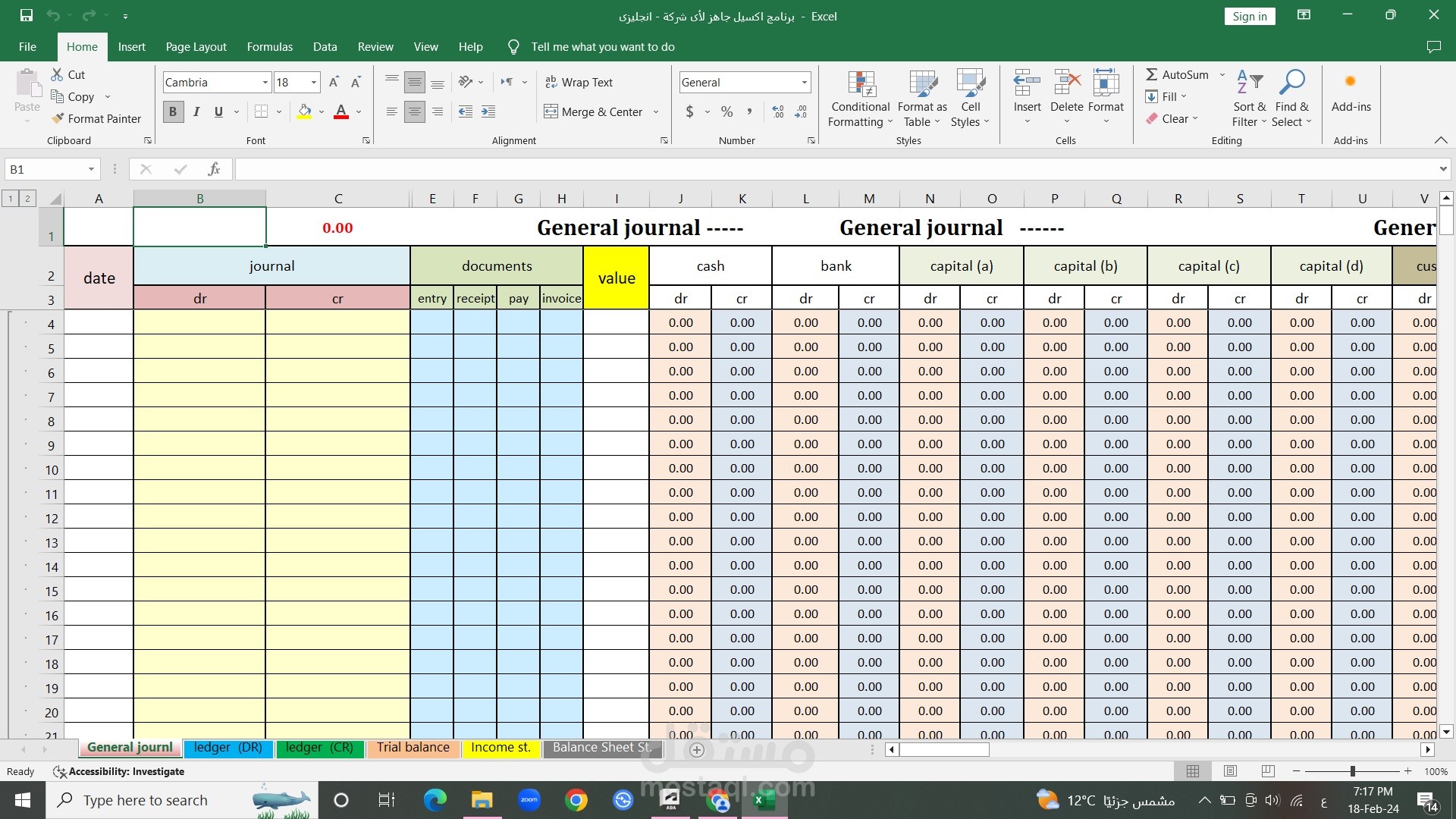Image resolution: width=1456 pixels, height=819 pixels.
Task: Switch to Page Layout view
Action: tap(1230, 771)
